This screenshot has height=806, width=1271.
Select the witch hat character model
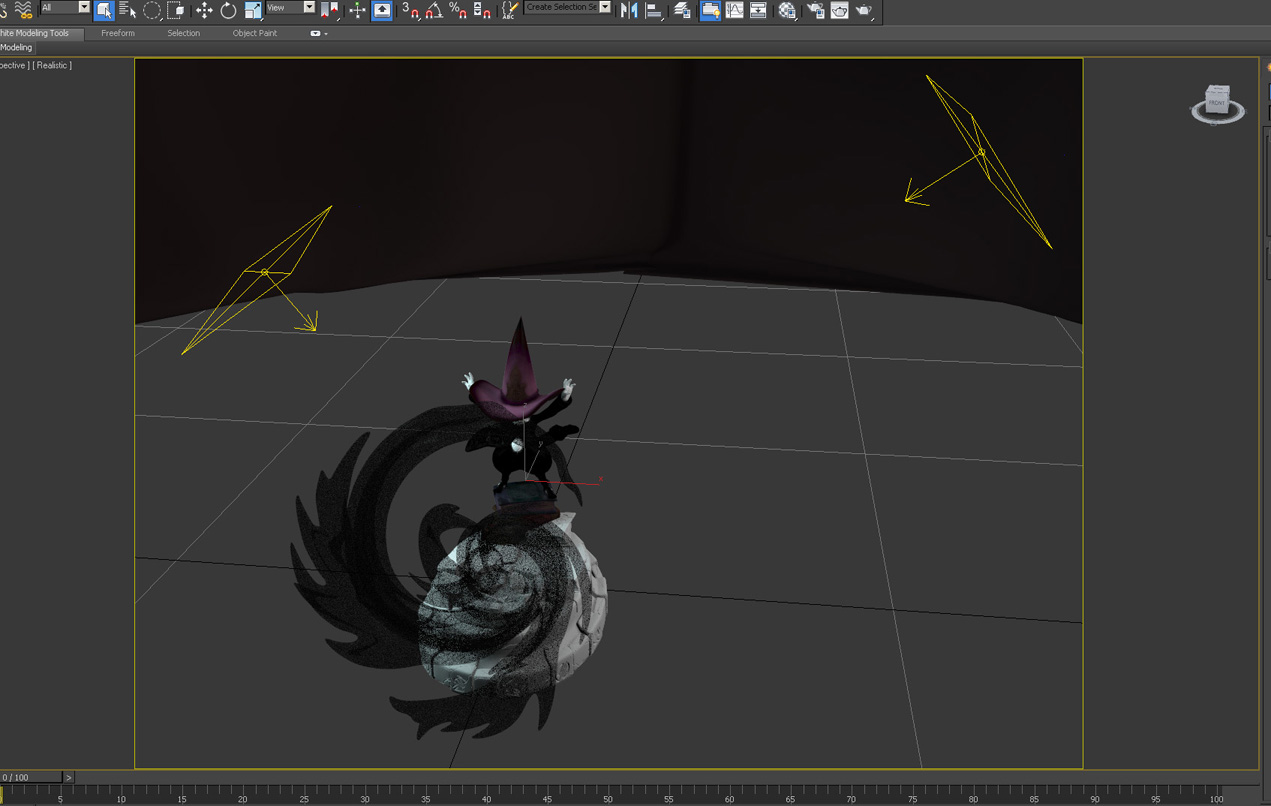(x=520, y=405)
